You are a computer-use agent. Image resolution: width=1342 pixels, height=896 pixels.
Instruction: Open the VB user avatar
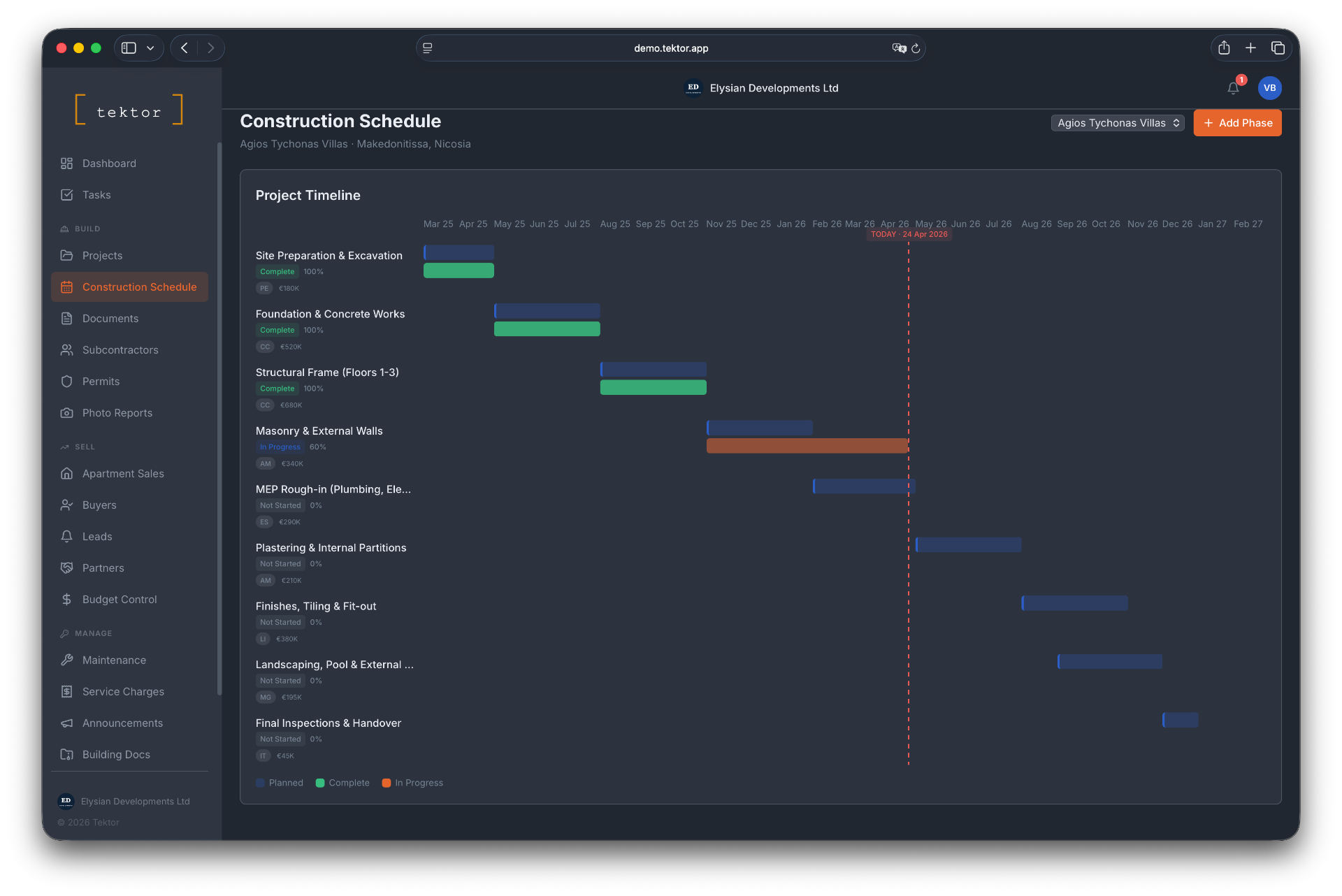[1270, 88]
